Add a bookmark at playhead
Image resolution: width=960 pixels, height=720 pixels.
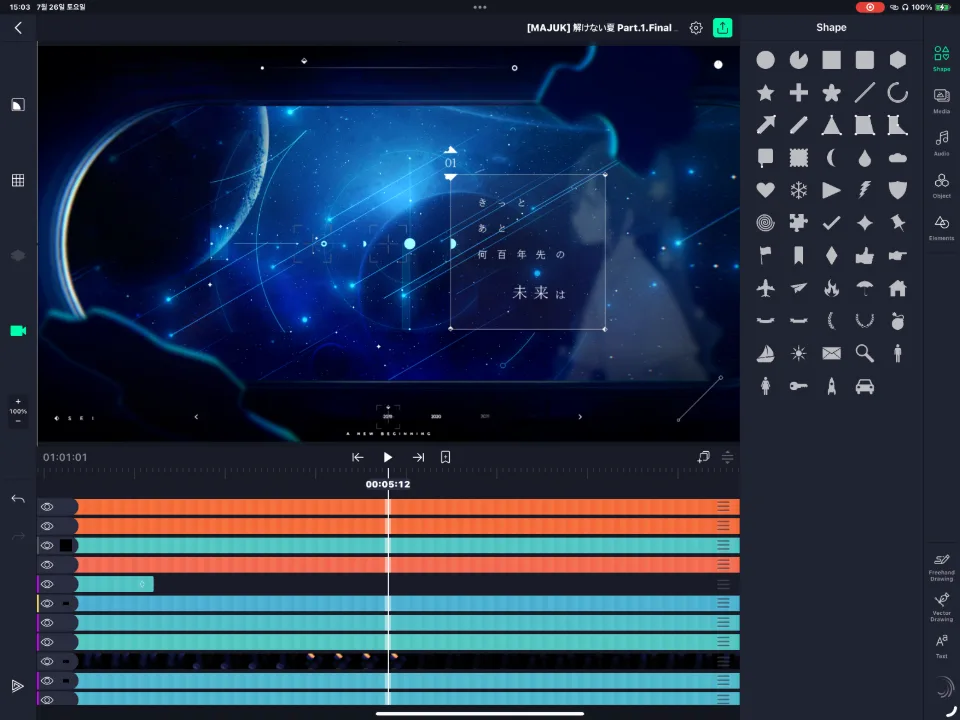coord(446,457)
